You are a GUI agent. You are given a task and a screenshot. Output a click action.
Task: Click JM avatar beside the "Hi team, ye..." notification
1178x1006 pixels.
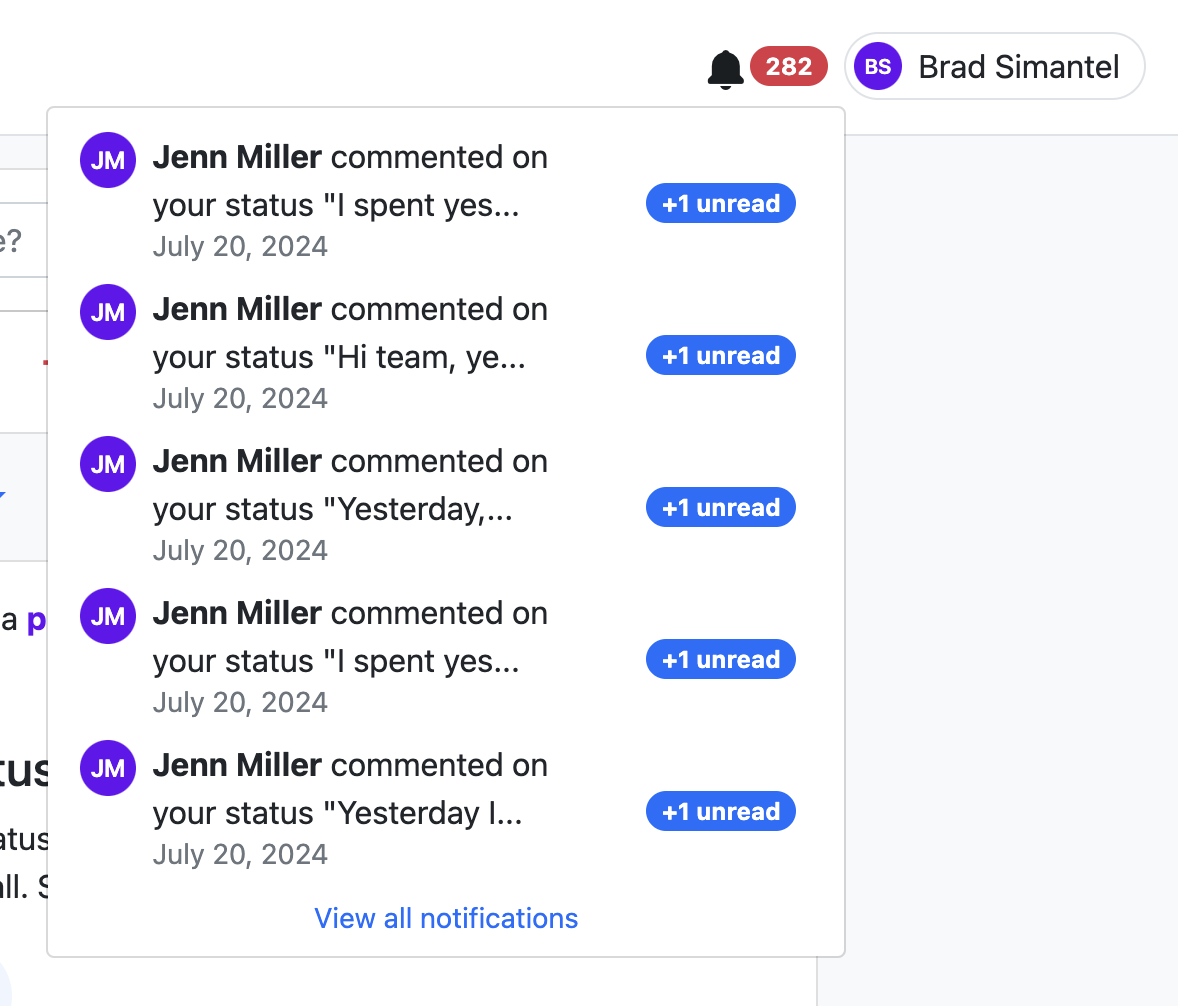click(x=107, y=312)
